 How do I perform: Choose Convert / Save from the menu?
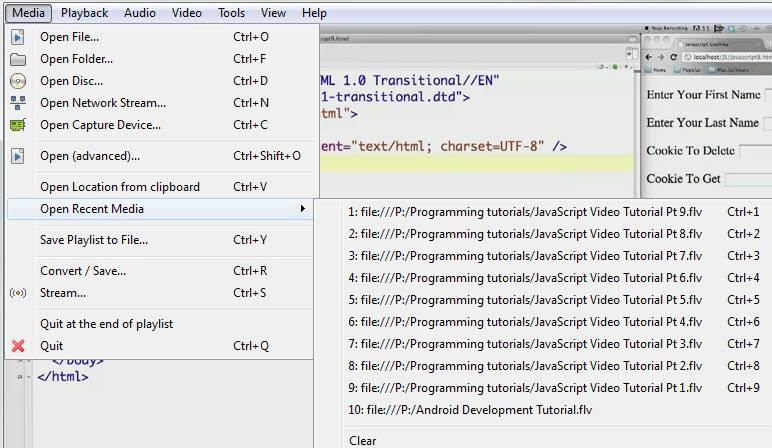click(83, 271)
